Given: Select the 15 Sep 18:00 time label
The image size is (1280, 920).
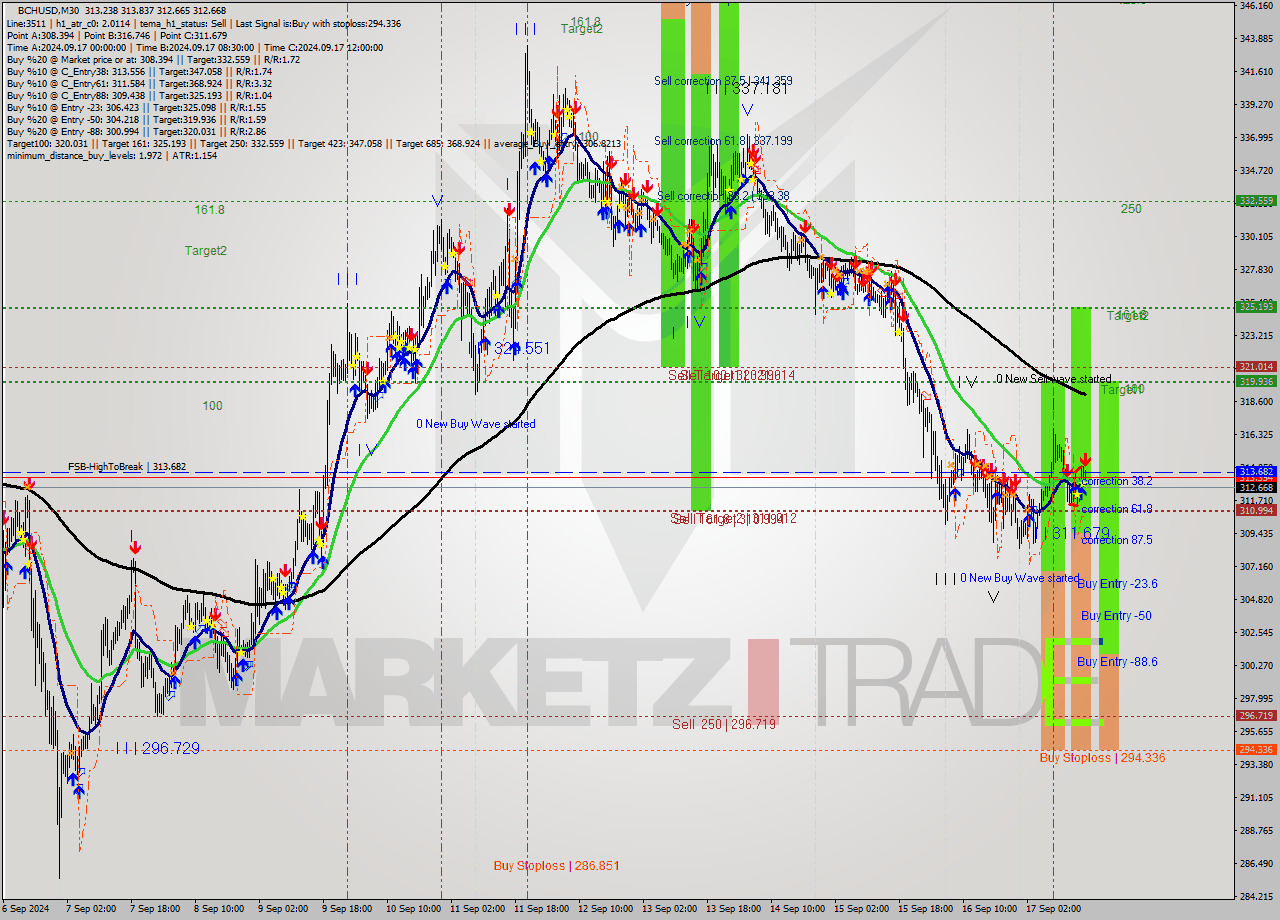Looking at the screenshot, I should pyautogui.click(x=926, y=909).
